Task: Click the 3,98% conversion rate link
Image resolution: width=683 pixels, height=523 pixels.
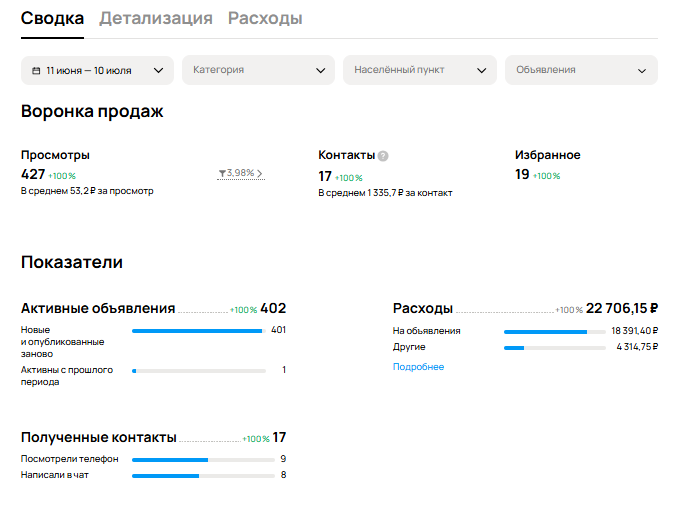Action: click(x=240, y=173)
